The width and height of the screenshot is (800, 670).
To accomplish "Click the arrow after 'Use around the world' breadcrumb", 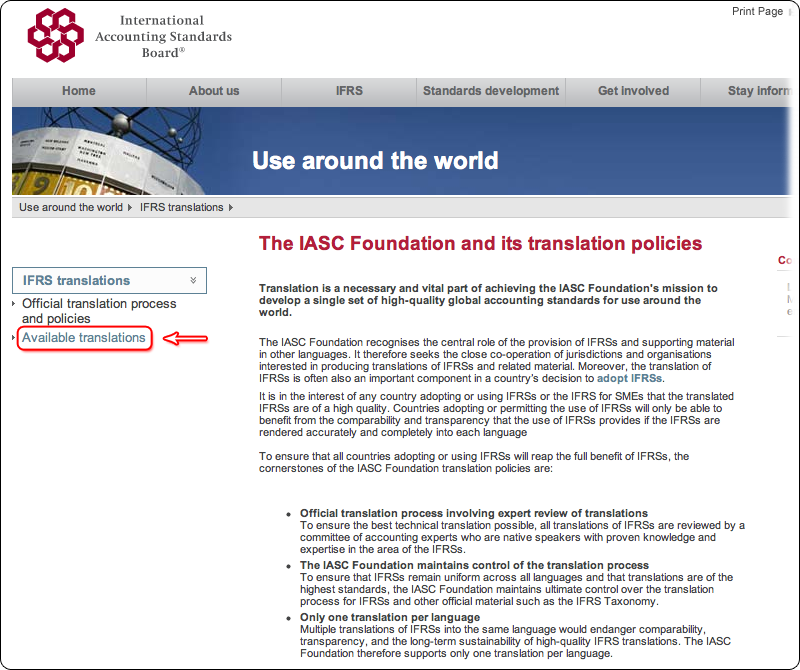I will [130, 207].
